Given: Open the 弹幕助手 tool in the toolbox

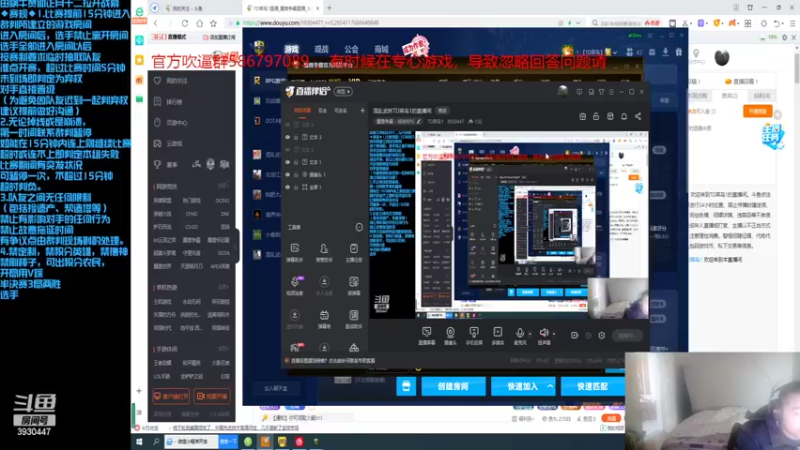Looking at the screenshot, I should pyautogui.click(x=294, y=253).
